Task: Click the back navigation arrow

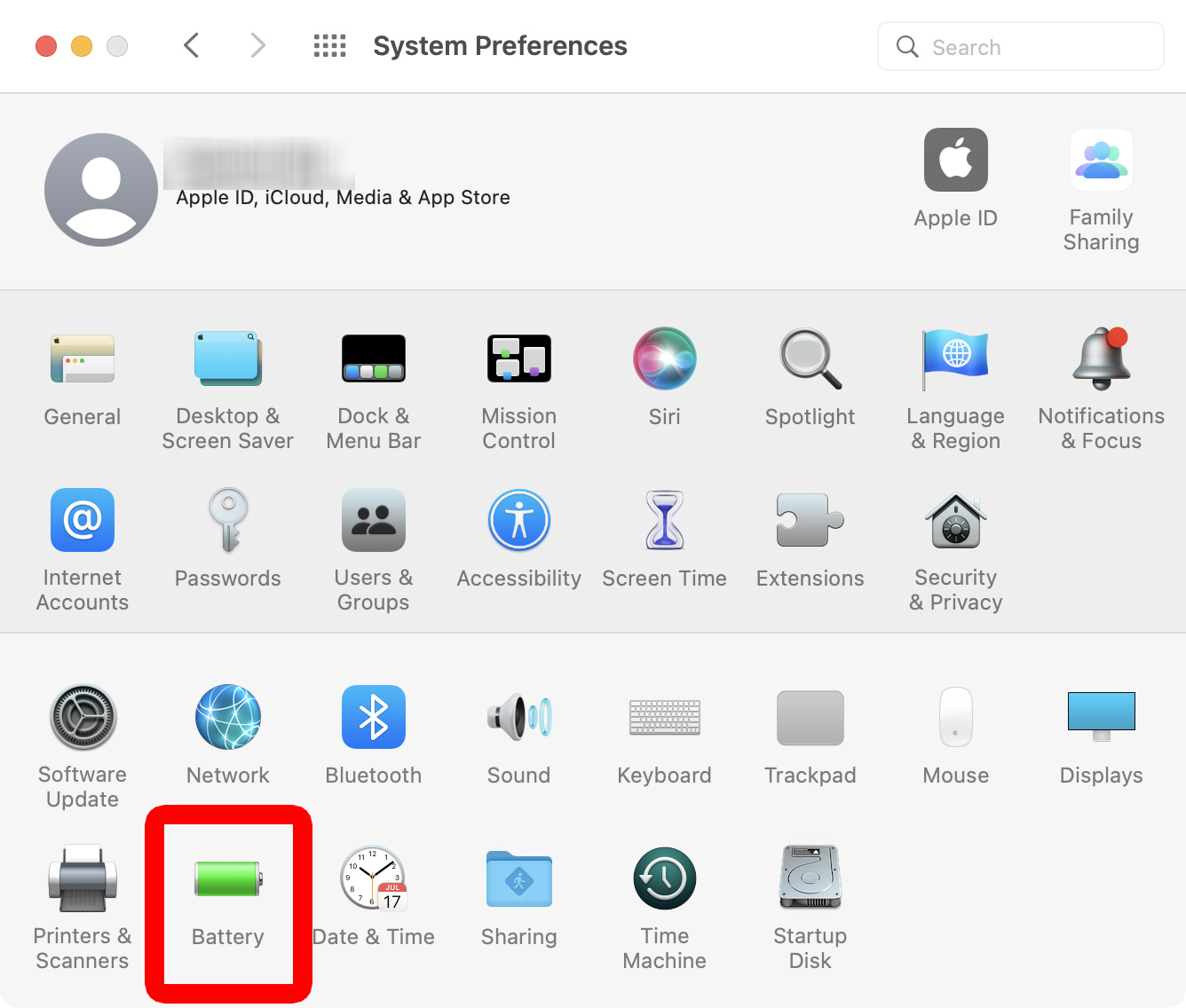Action: coord(191,45)
